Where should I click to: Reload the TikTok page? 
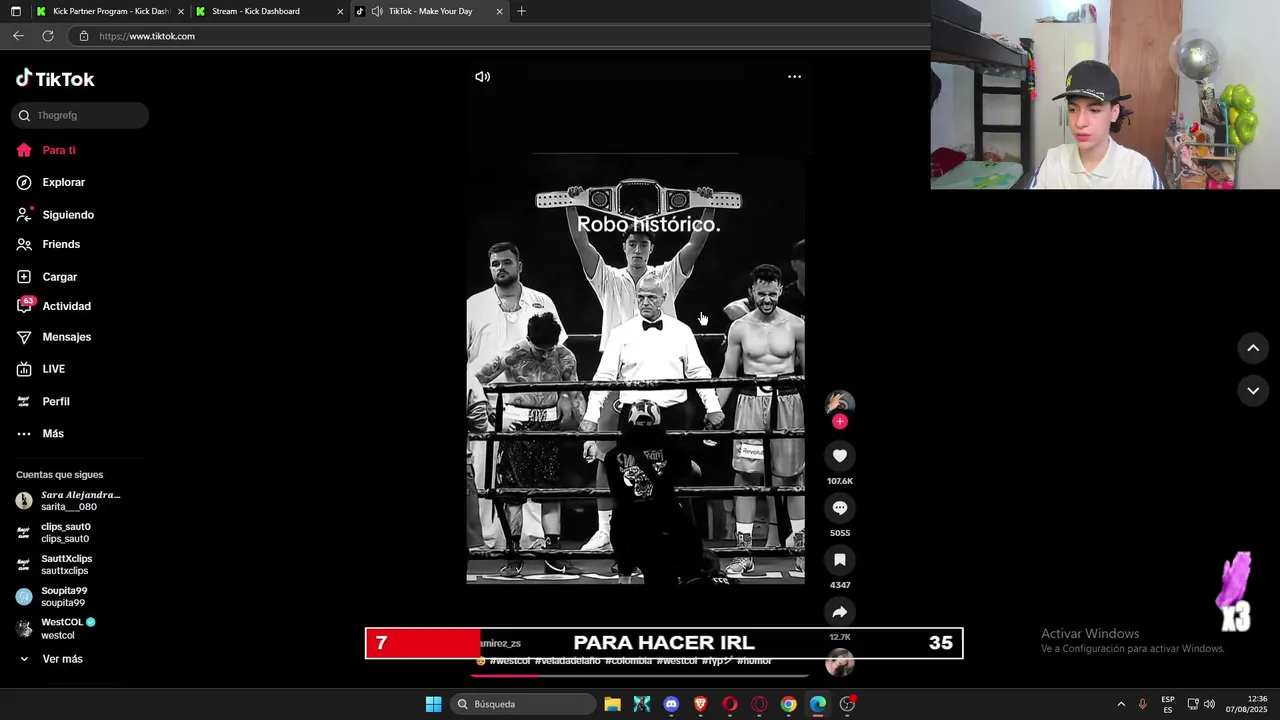[47, 36]
